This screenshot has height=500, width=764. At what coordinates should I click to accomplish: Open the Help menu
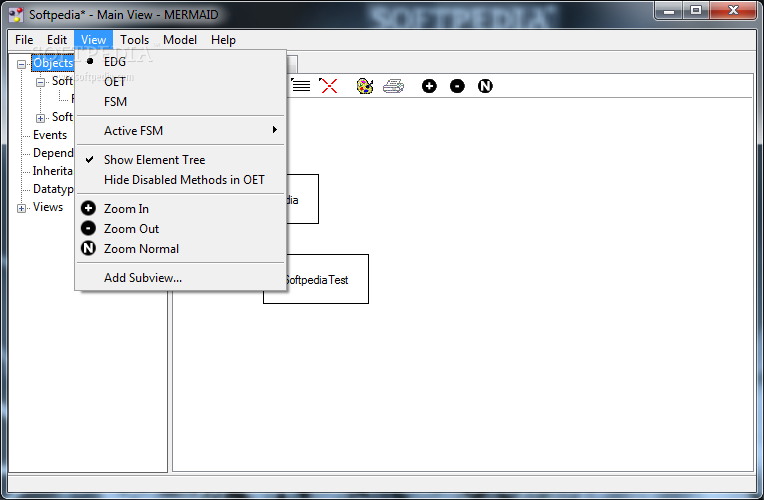click(x=223, y=40)
